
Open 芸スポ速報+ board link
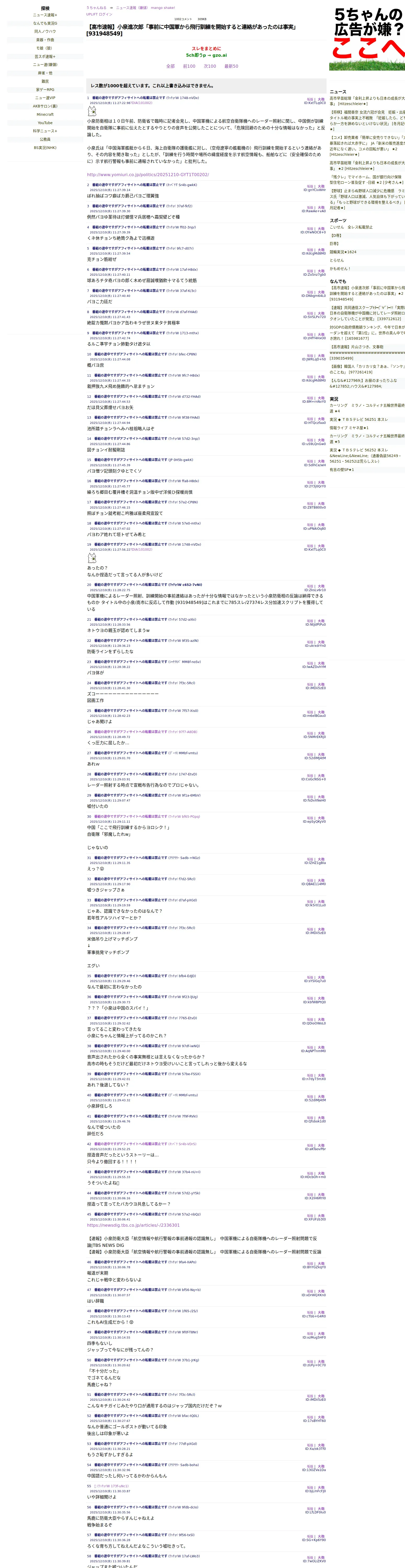(x=45, y=57)
